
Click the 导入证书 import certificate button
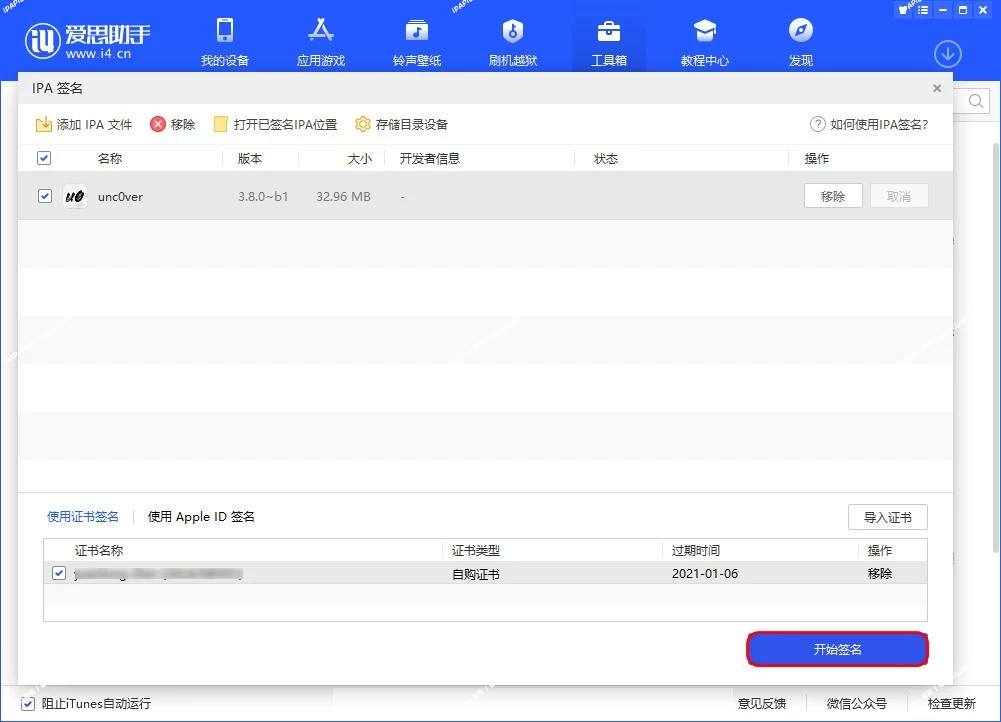pos(887,517)
